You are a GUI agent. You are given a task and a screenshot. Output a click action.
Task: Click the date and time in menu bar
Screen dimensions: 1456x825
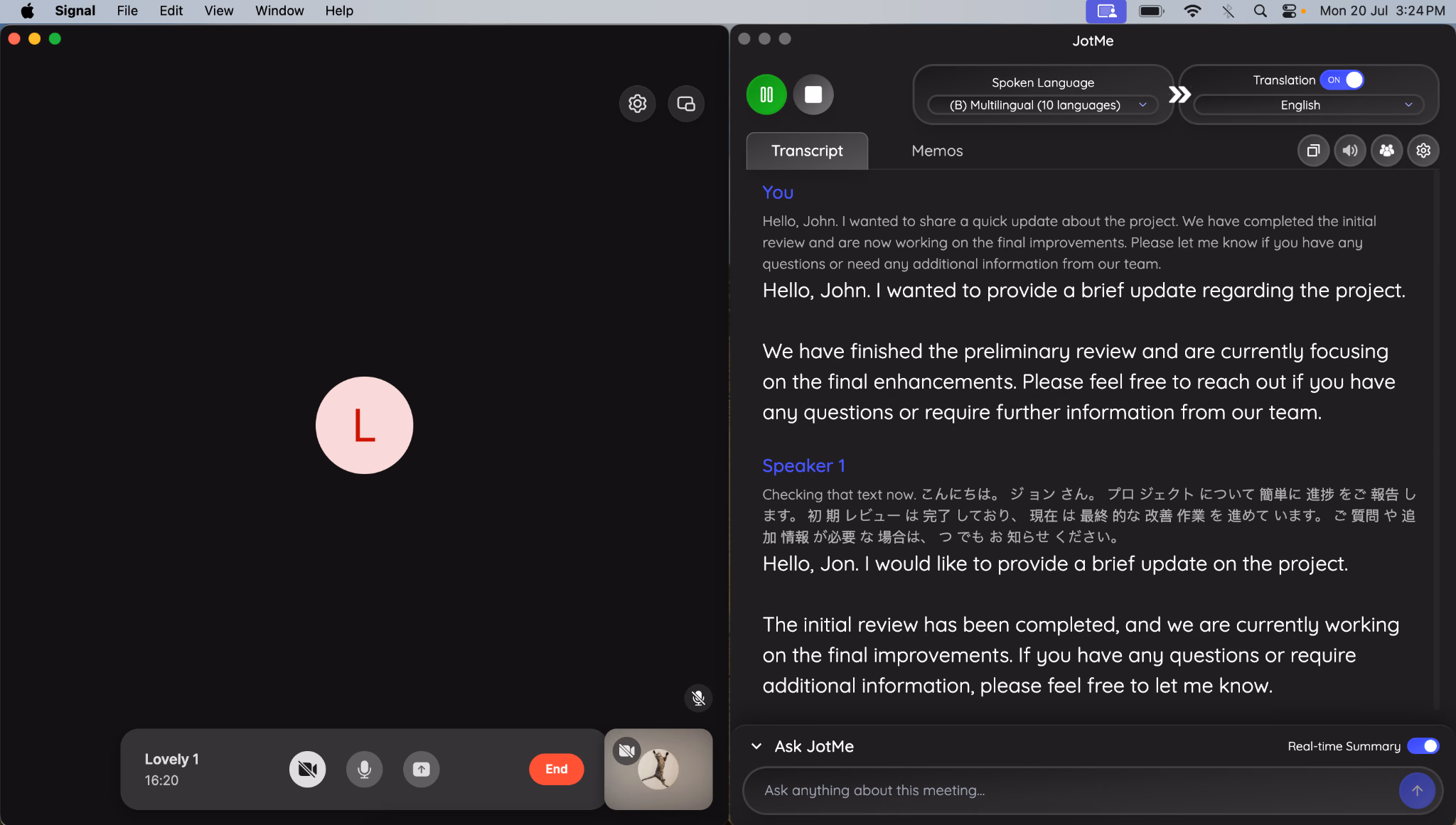tap(1382, 11)
